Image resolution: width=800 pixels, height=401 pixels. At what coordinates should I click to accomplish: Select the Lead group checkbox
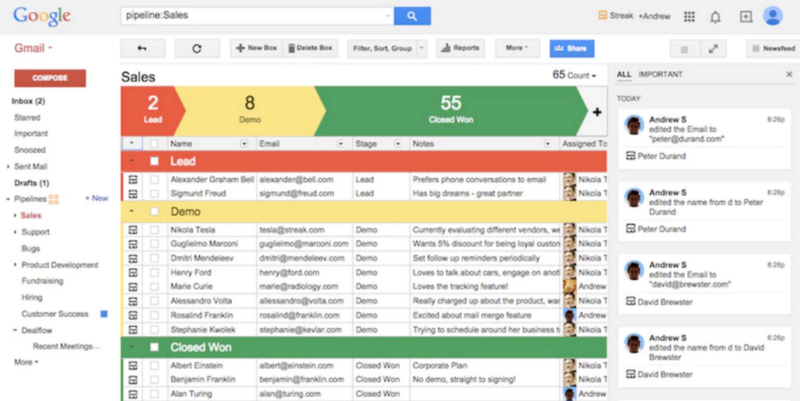(154, 161)
